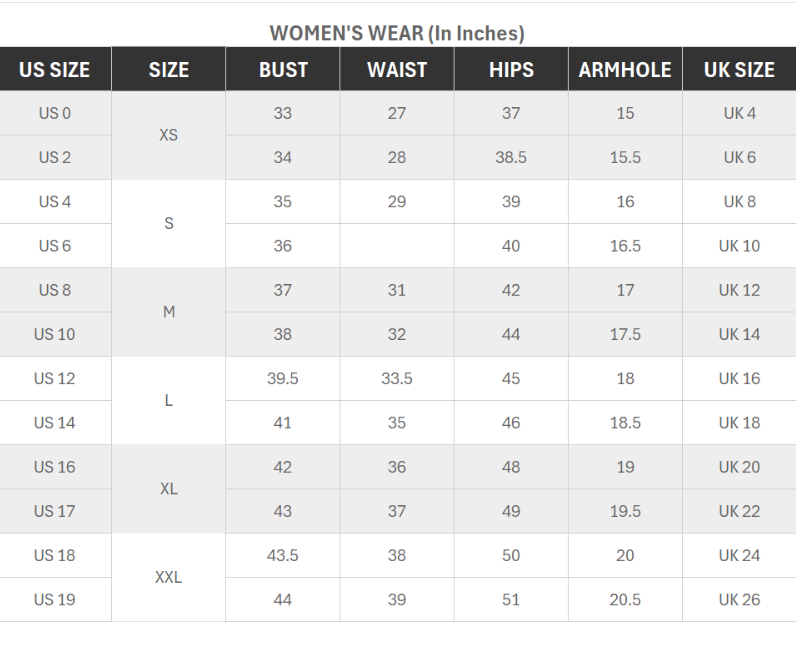This screenshot has width=796, height=663.
Task: Click the XXL size cell
Action: (168, 577)
